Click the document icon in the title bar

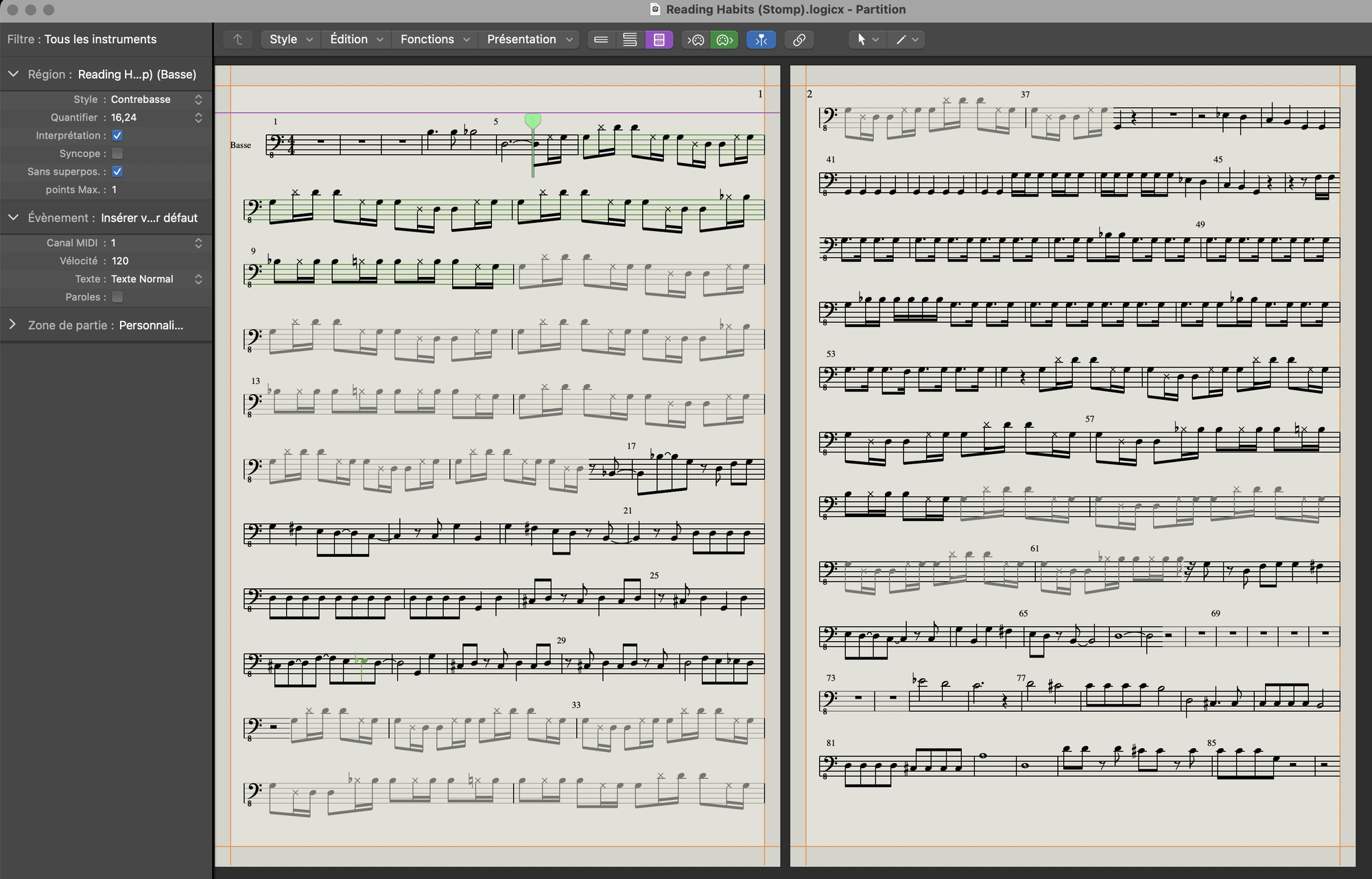click(x=655, y=10)
